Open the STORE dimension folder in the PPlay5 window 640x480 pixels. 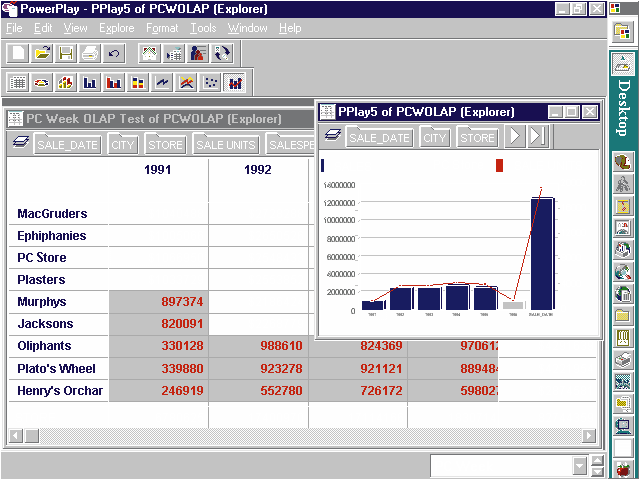[478, 137]
